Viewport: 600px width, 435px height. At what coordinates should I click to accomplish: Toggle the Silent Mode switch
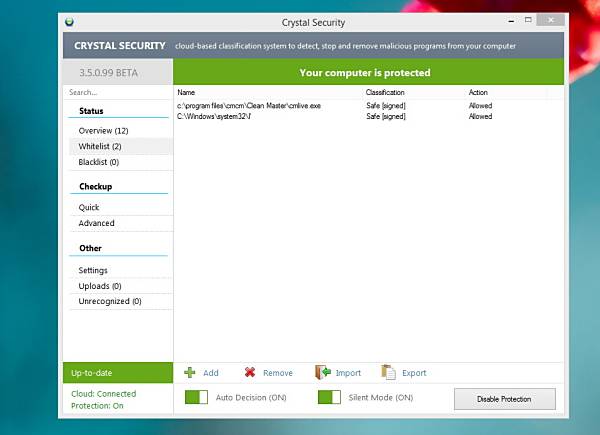pyautogui.click(x=329, y=397)
